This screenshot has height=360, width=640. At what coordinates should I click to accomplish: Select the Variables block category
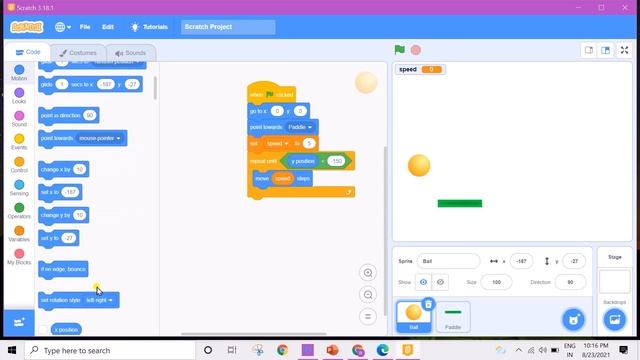click(19, 234)
